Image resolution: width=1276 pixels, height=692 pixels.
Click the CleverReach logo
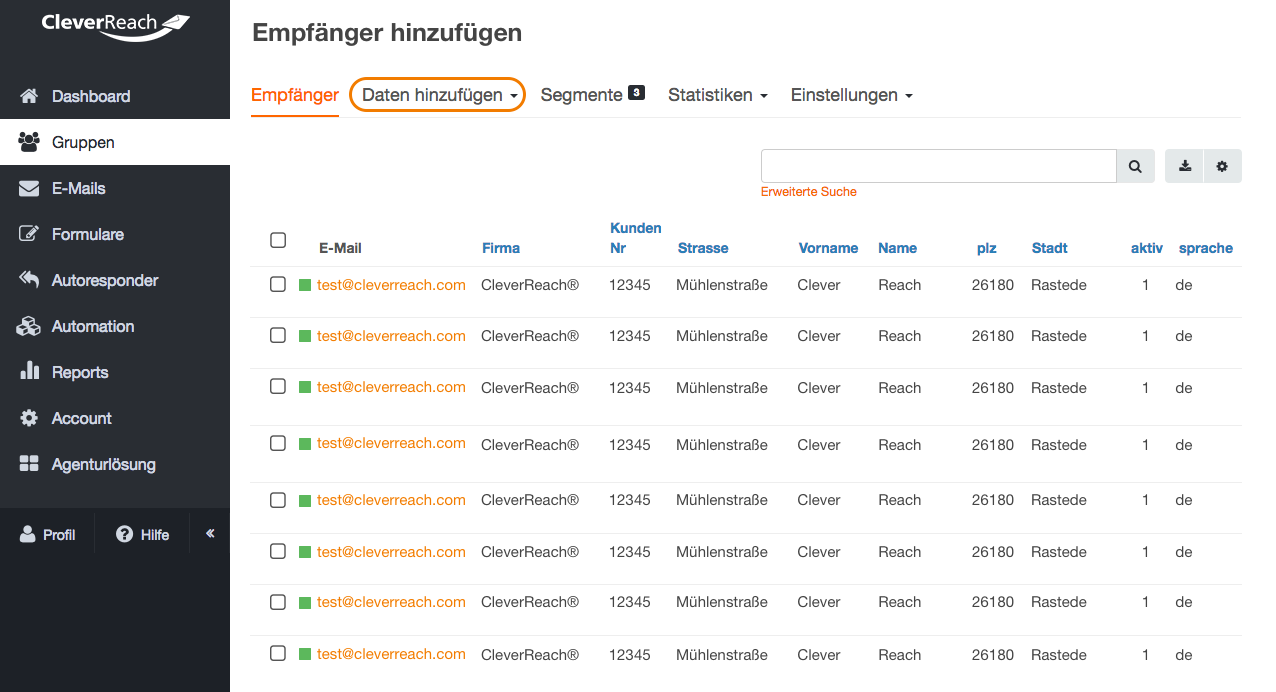click(116, 26)
